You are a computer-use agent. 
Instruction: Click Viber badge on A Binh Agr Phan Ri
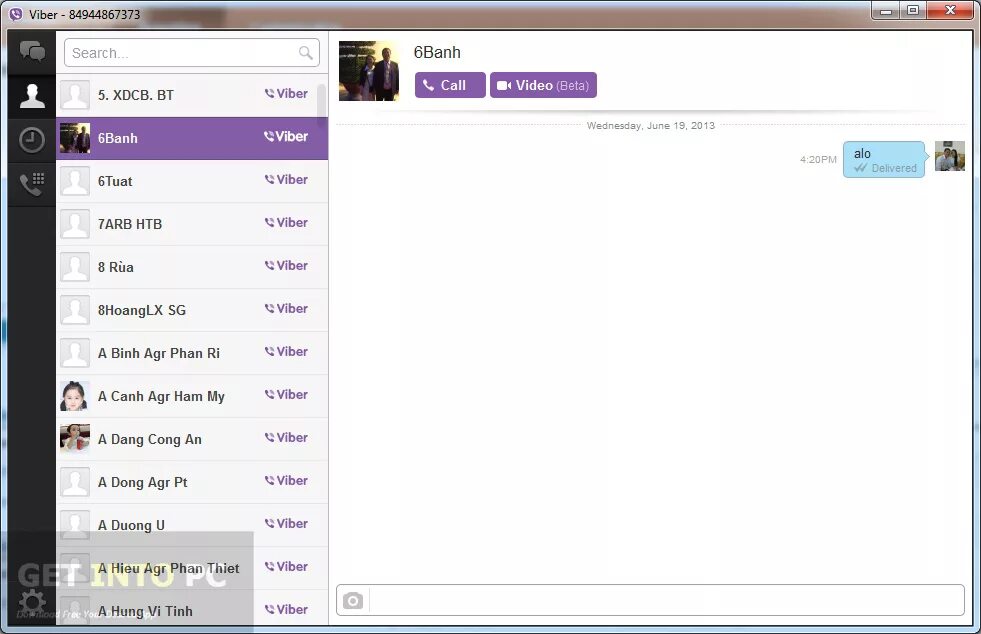(x=286, y=352)
